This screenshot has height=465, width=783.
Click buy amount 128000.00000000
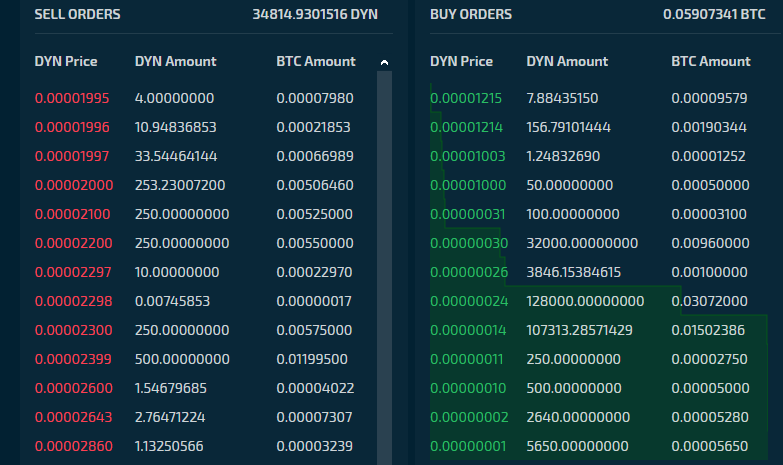585,301
